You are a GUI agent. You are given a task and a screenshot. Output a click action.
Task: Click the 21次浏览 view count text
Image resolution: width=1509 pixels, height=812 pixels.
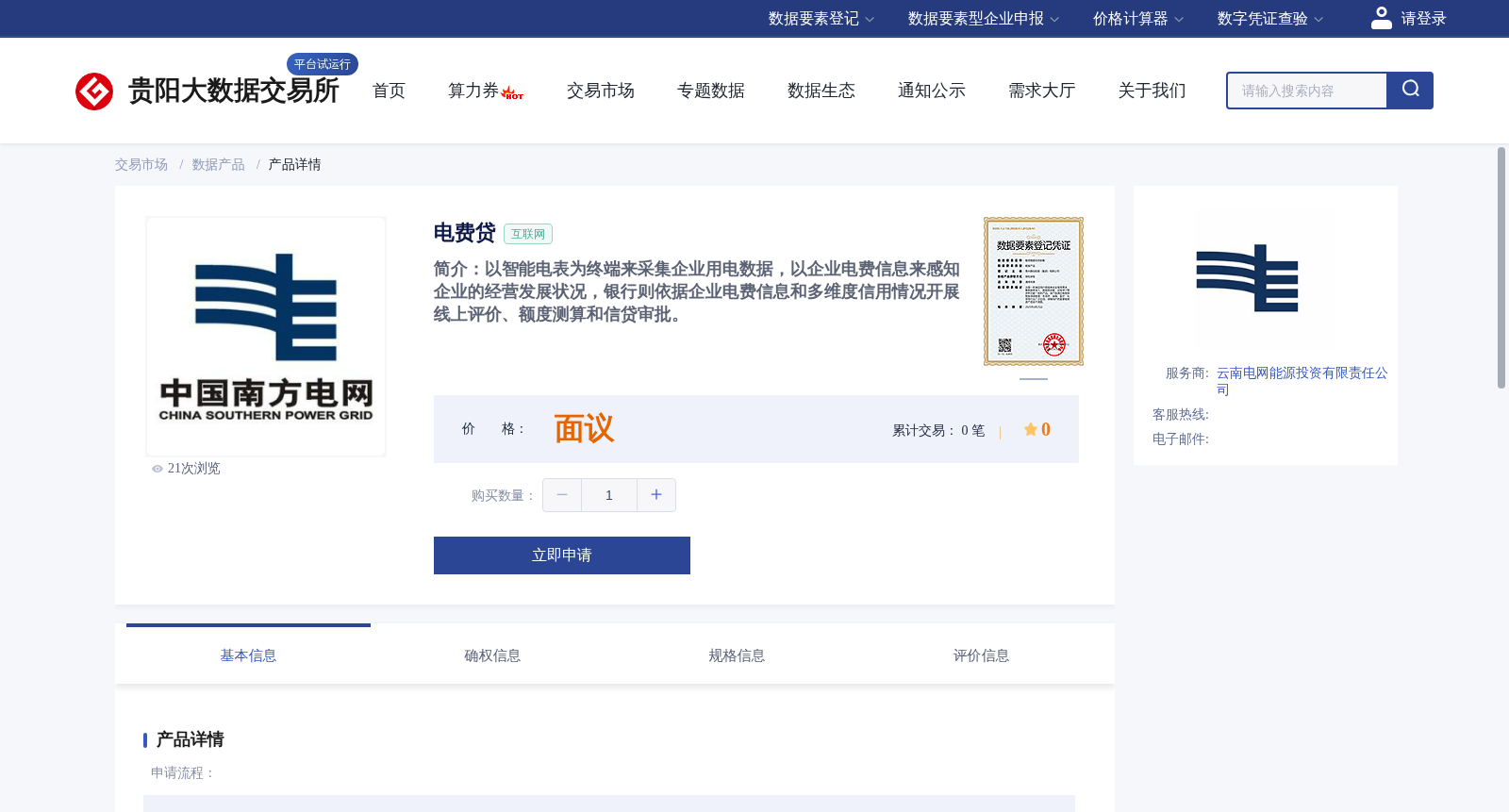pos(193,469)
